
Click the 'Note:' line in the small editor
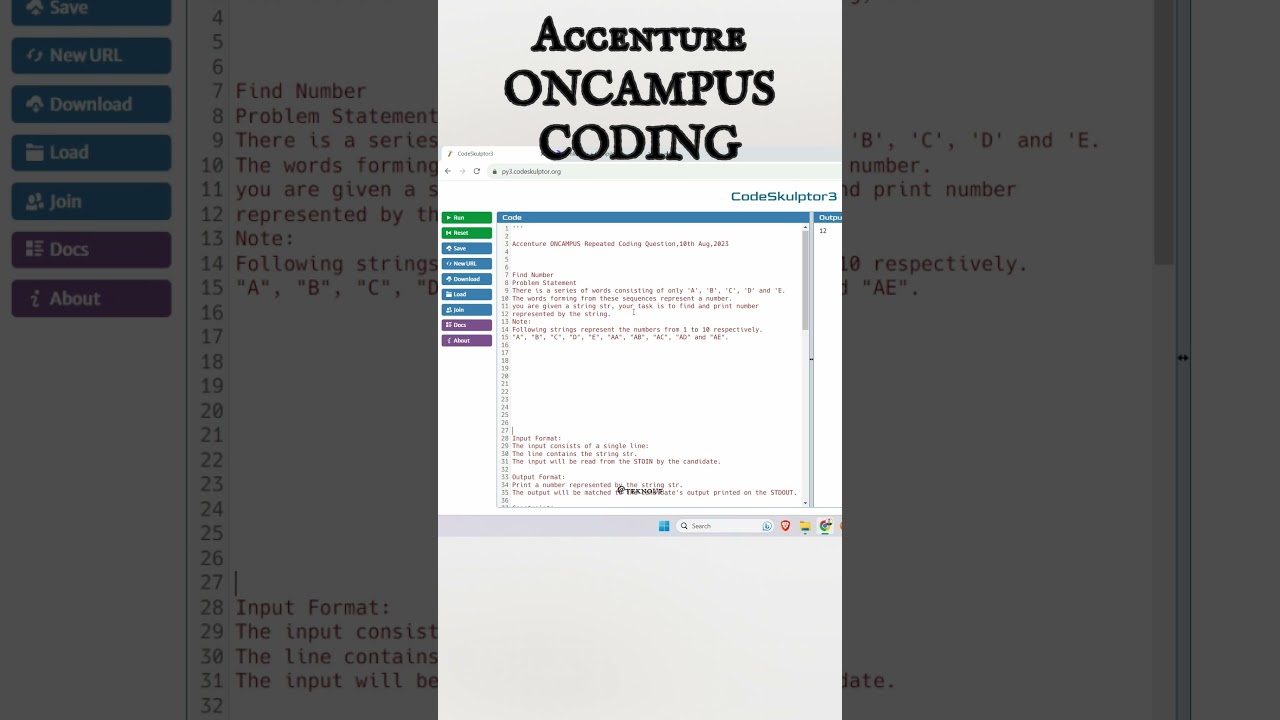tap(522, 322)
